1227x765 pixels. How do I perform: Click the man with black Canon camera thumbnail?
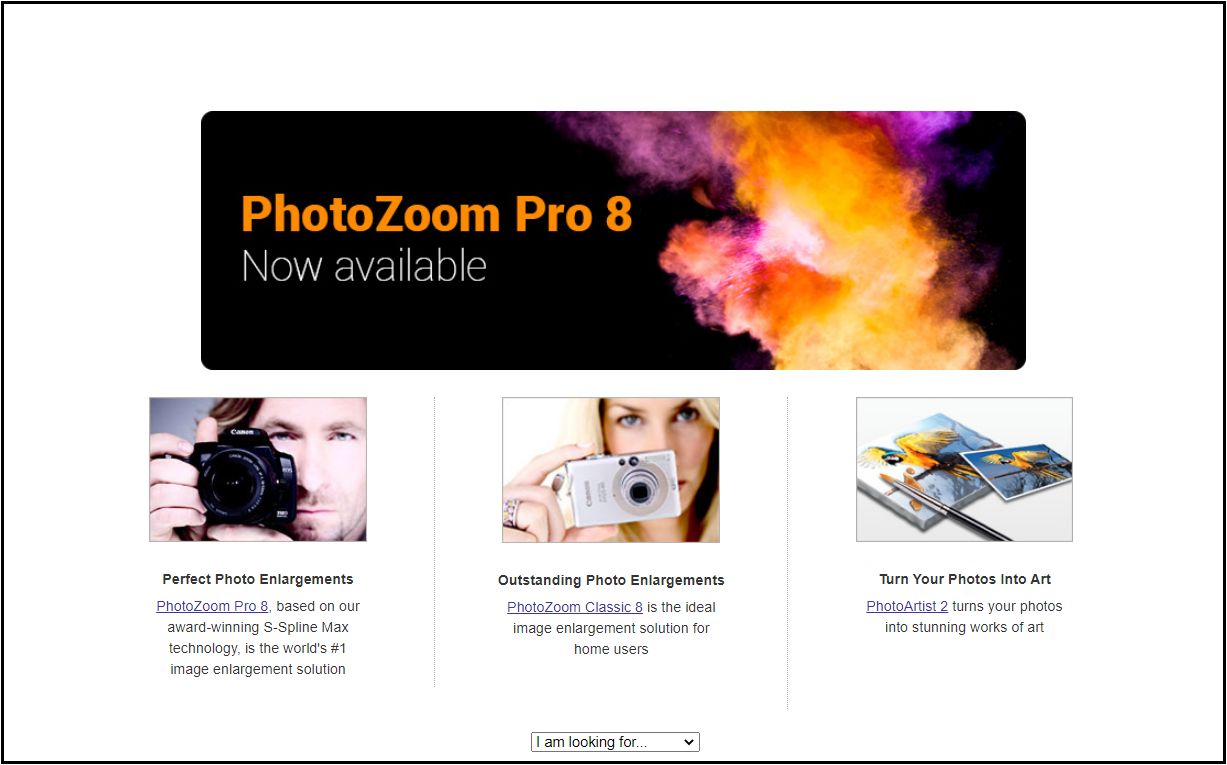(258, 470)
